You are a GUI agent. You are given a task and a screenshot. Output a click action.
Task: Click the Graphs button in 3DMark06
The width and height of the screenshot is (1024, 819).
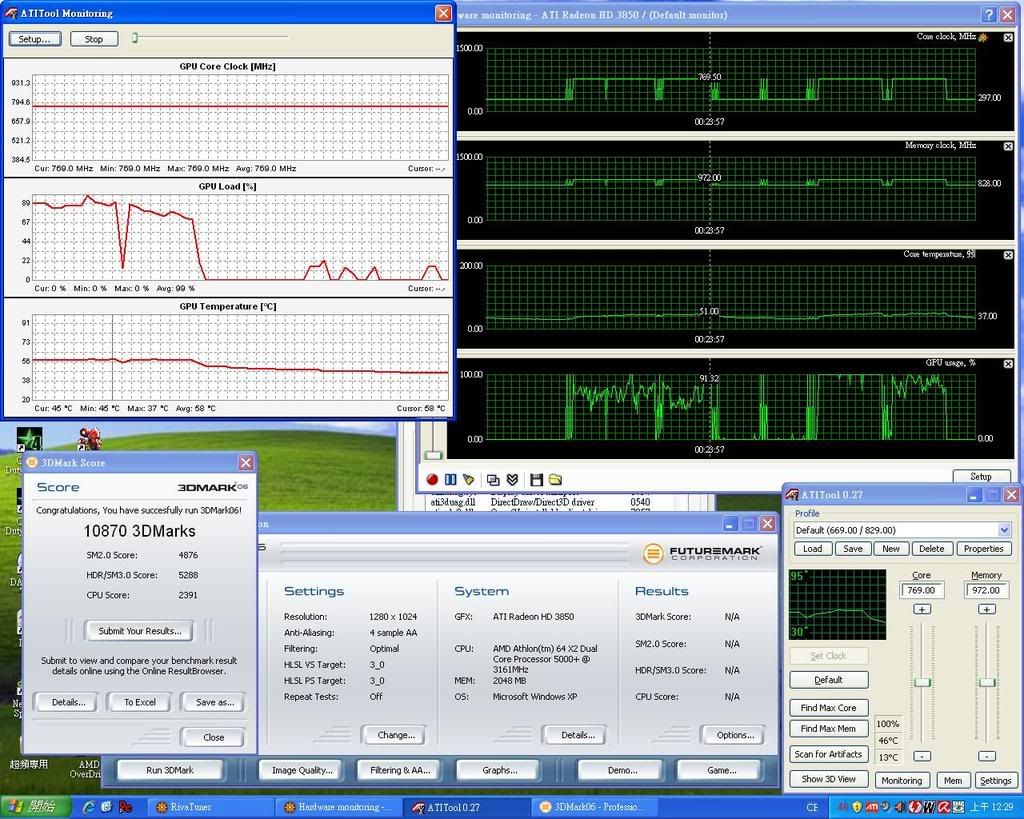(500, 771)
